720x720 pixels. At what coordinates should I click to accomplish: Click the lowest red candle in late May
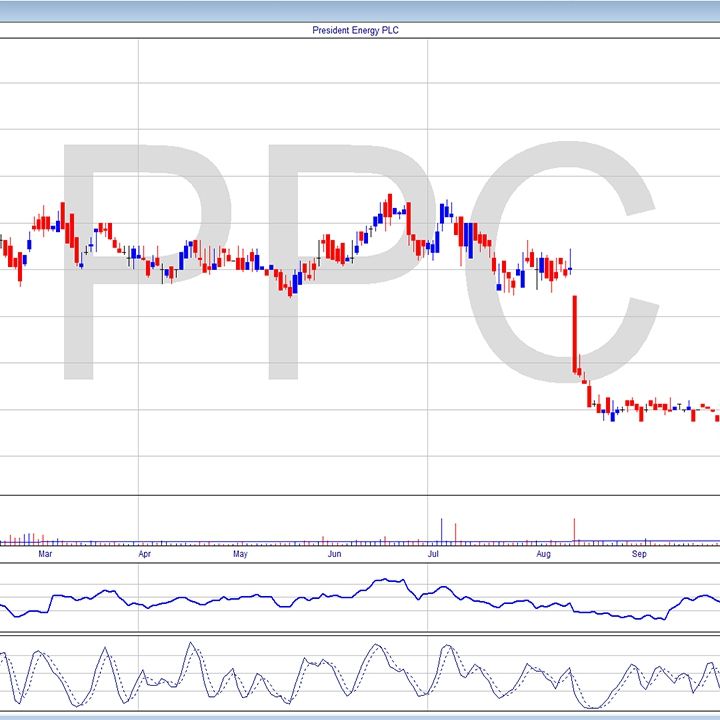[x=290, y=290]
